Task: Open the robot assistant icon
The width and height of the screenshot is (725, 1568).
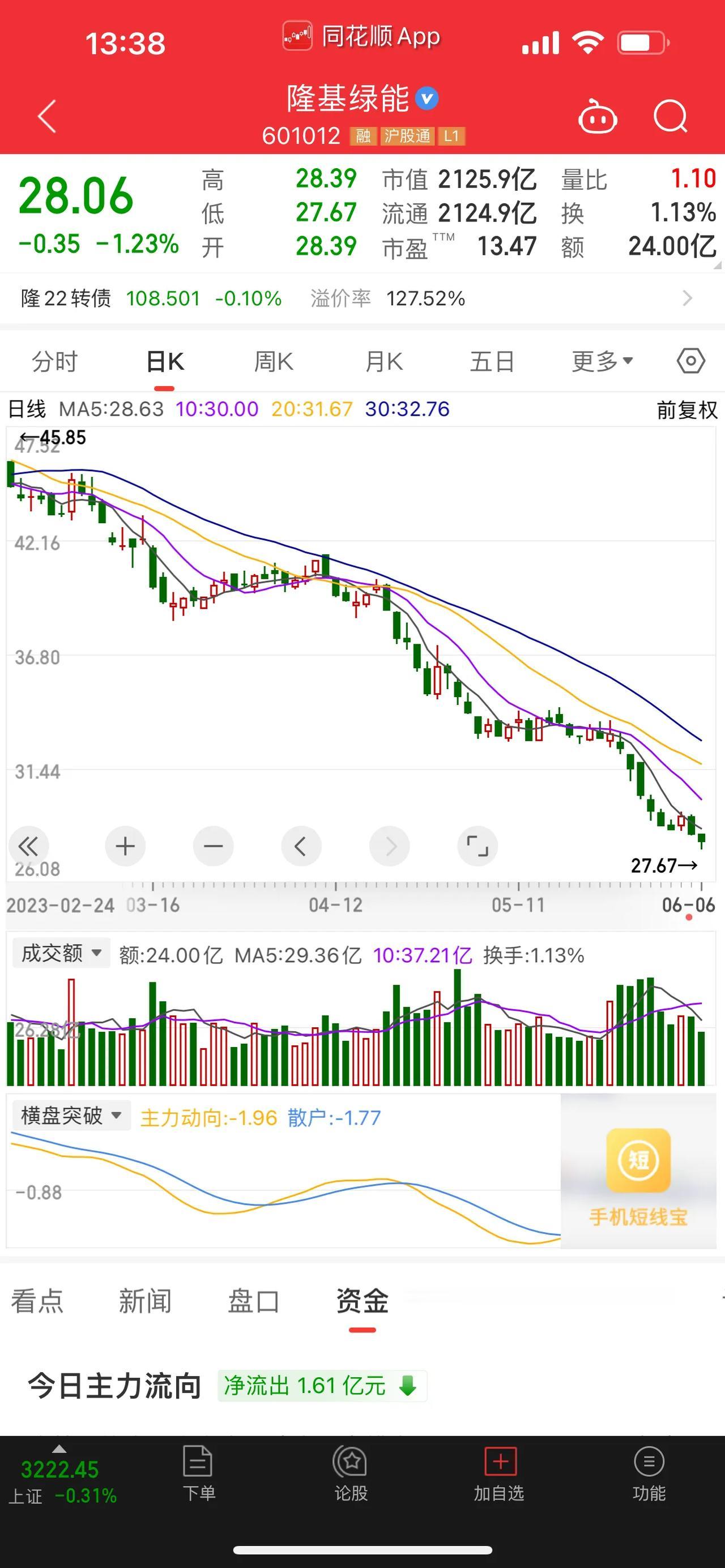Action: [x=597, y=116]
